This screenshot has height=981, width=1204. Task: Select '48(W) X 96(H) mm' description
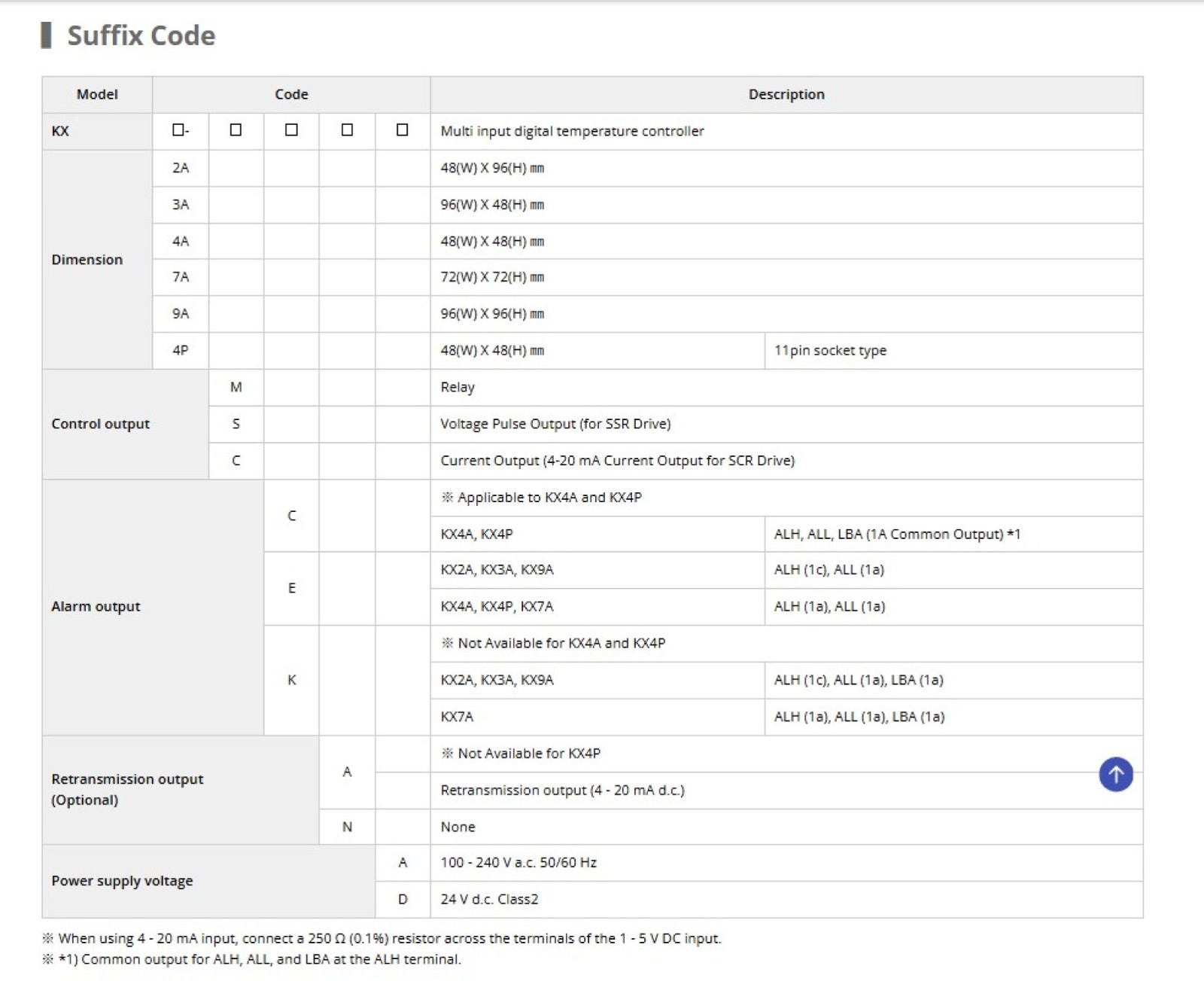pyautogui.click(x=492, y=168)
